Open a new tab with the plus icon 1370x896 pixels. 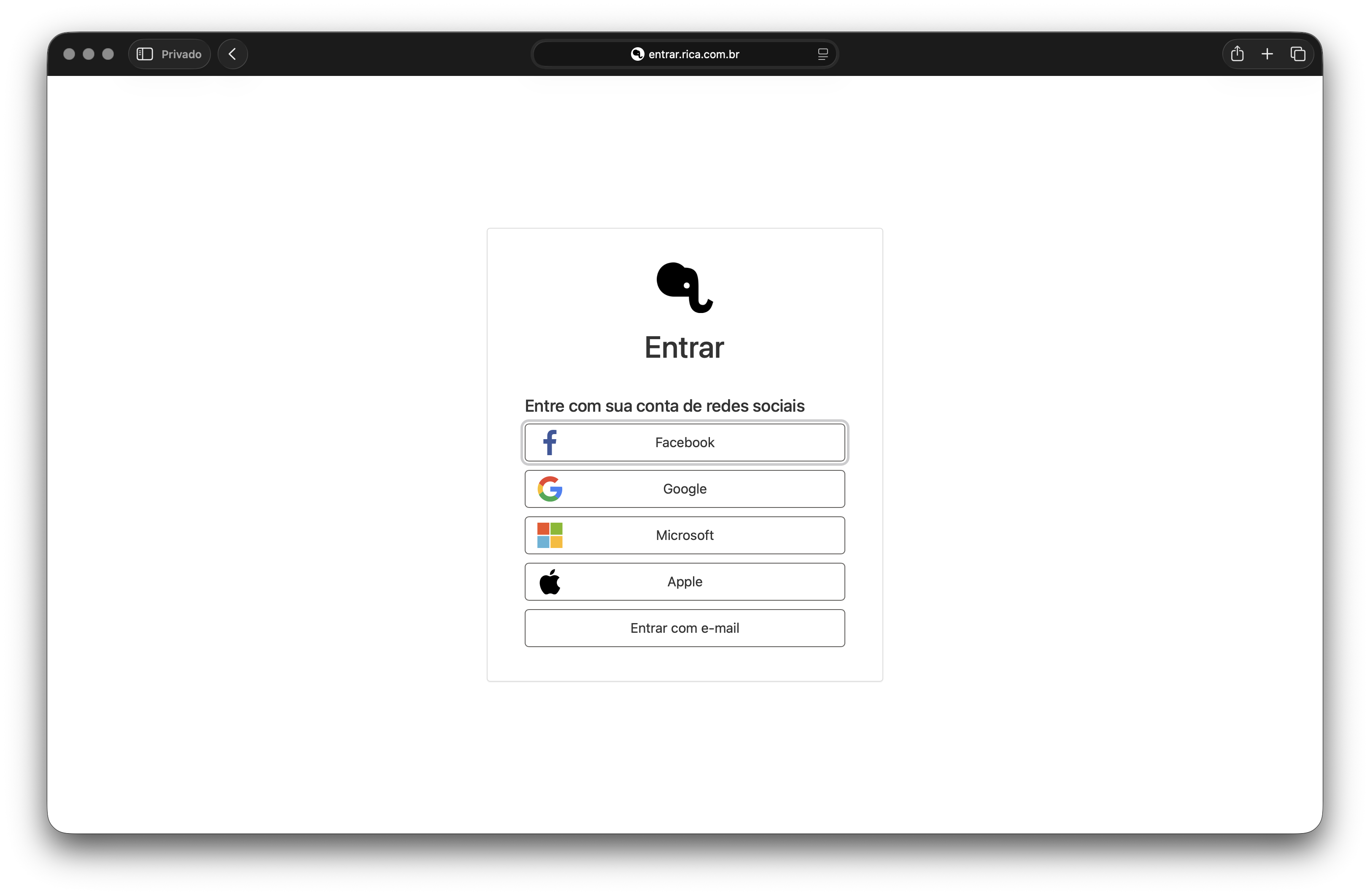1267,54
